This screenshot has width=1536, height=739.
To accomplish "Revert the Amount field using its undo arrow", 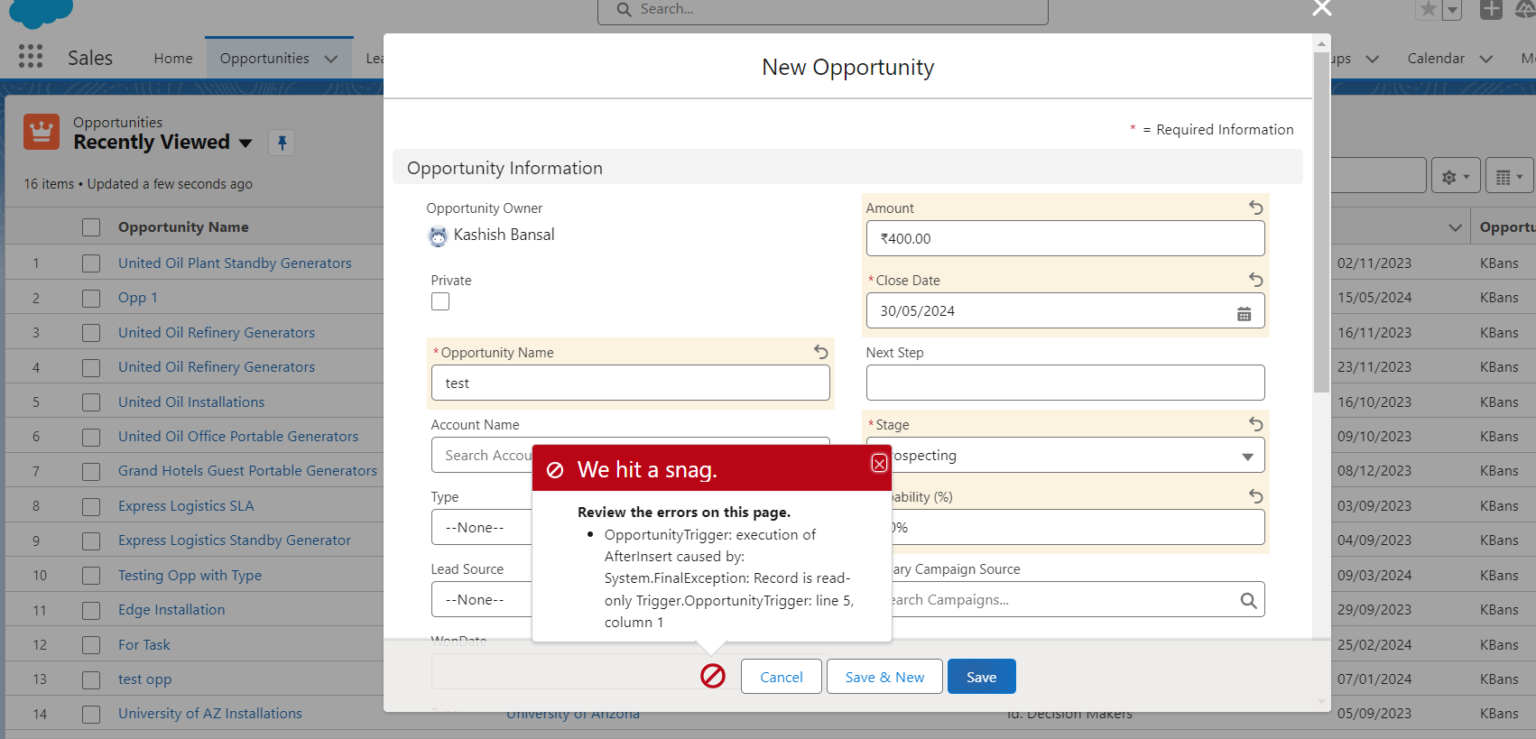I will click(1256, 207).
